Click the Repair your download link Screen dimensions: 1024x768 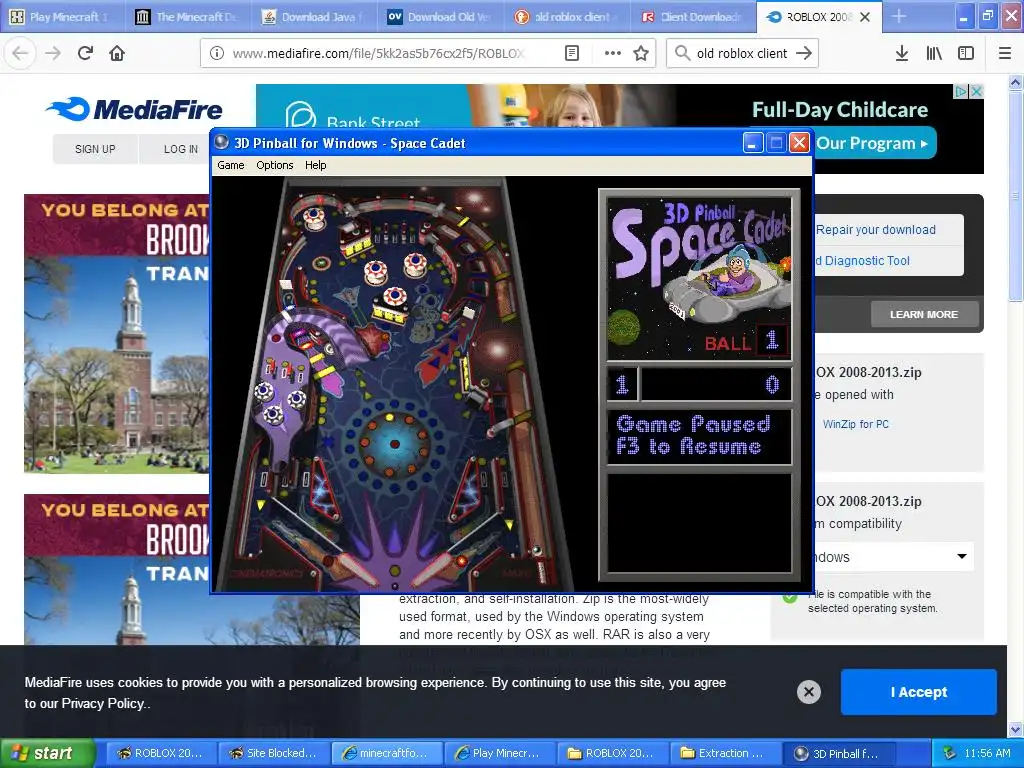coord(875,230)
